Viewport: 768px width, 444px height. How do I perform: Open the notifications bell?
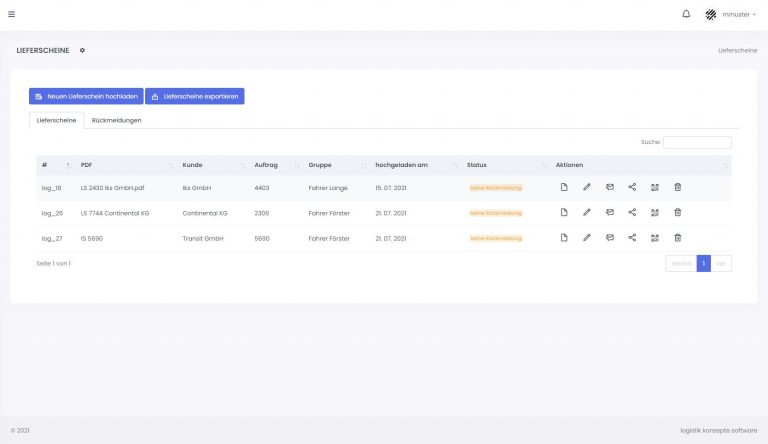coord(686,14)
